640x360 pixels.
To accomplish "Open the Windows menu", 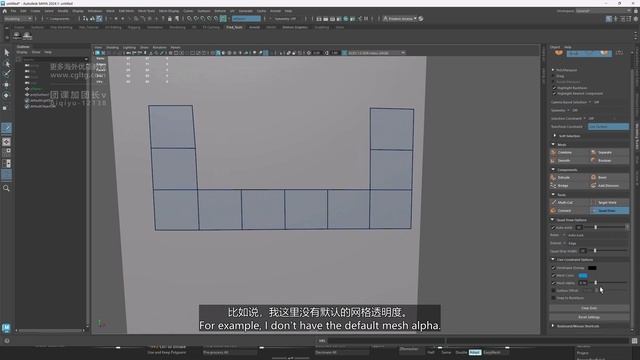I will (95, 11).
